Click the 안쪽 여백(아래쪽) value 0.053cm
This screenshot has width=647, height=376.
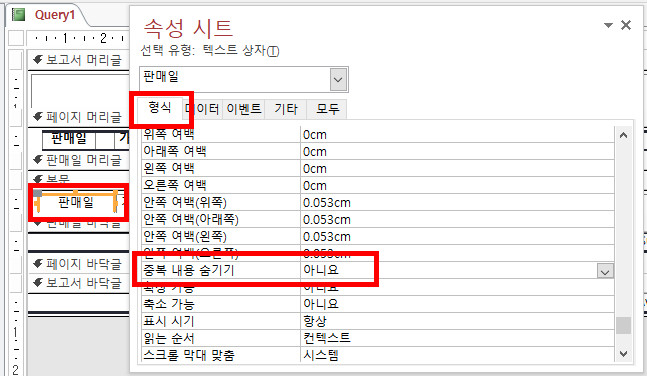pos(327,220)
